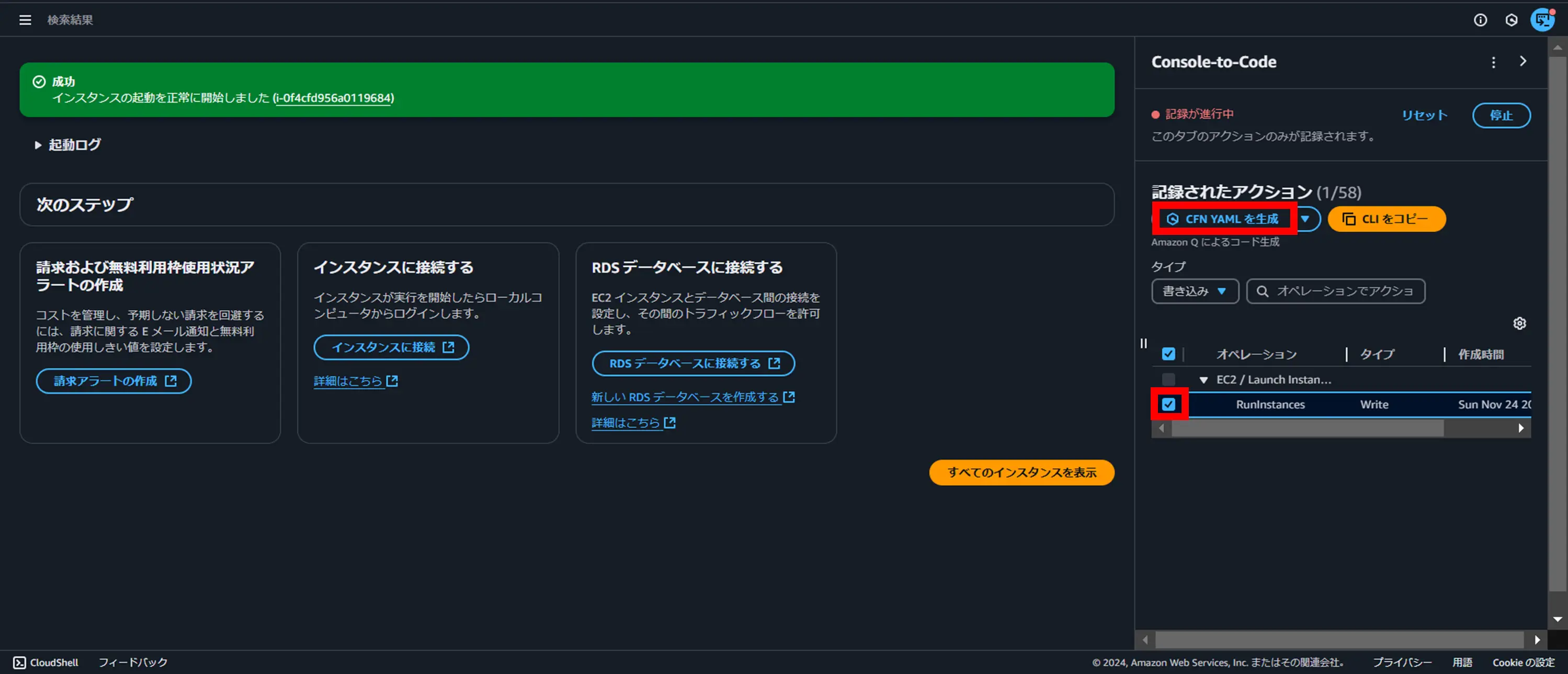Click the page vertical scrollbar down arrow

pos(1558,620)
